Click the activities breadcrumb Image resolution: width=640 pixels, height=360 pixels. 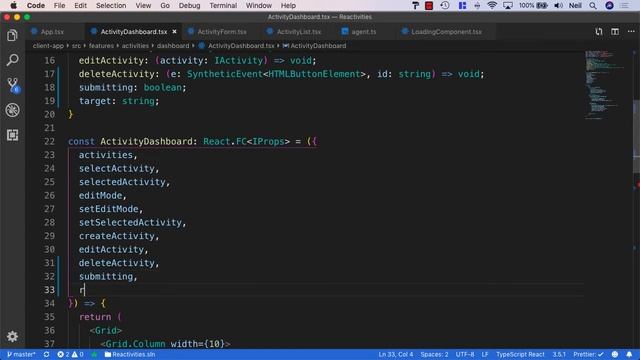tap(135, 46)
